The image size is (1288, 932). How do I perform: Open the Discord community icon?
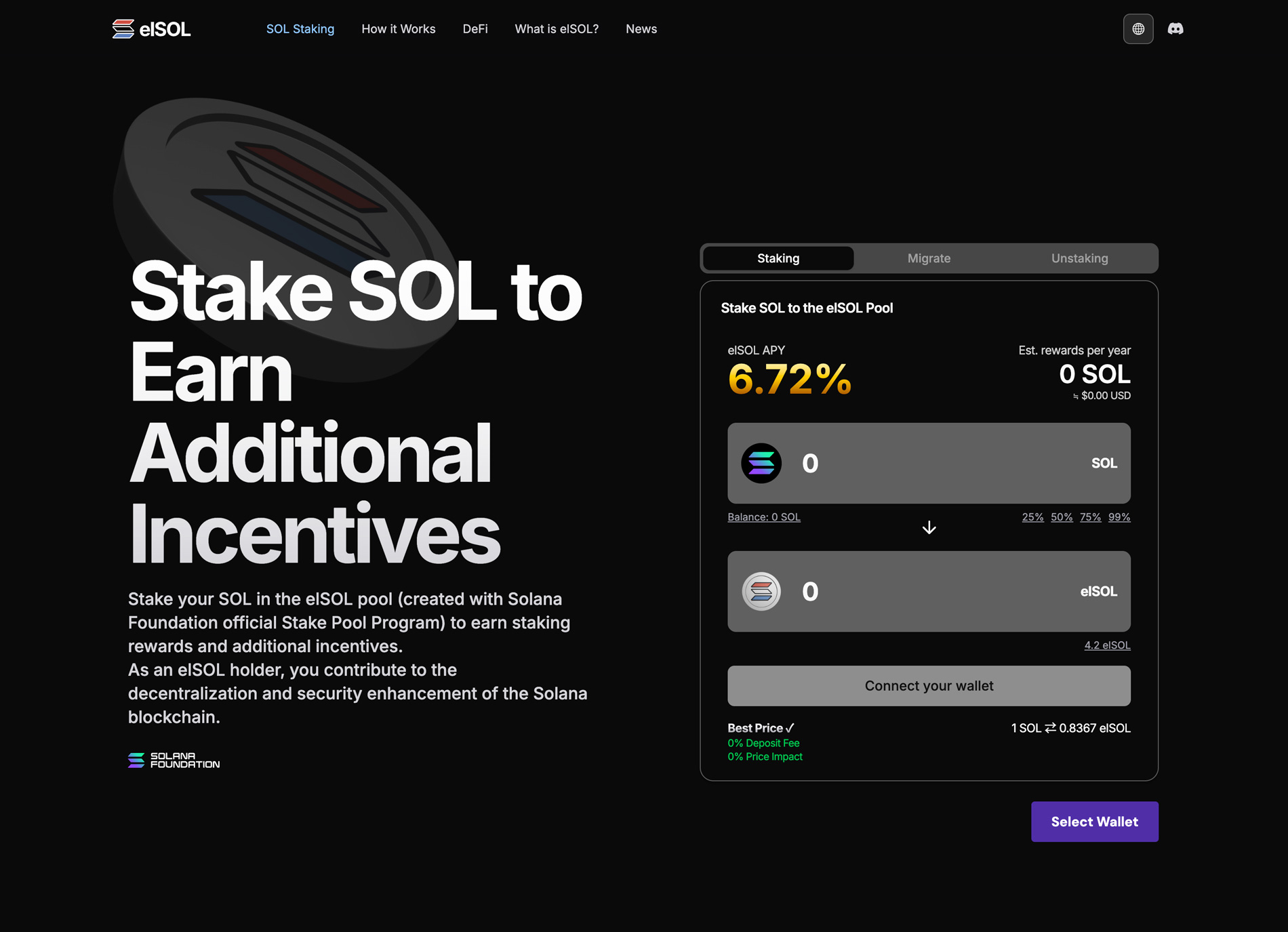(x=1175, y=29)
